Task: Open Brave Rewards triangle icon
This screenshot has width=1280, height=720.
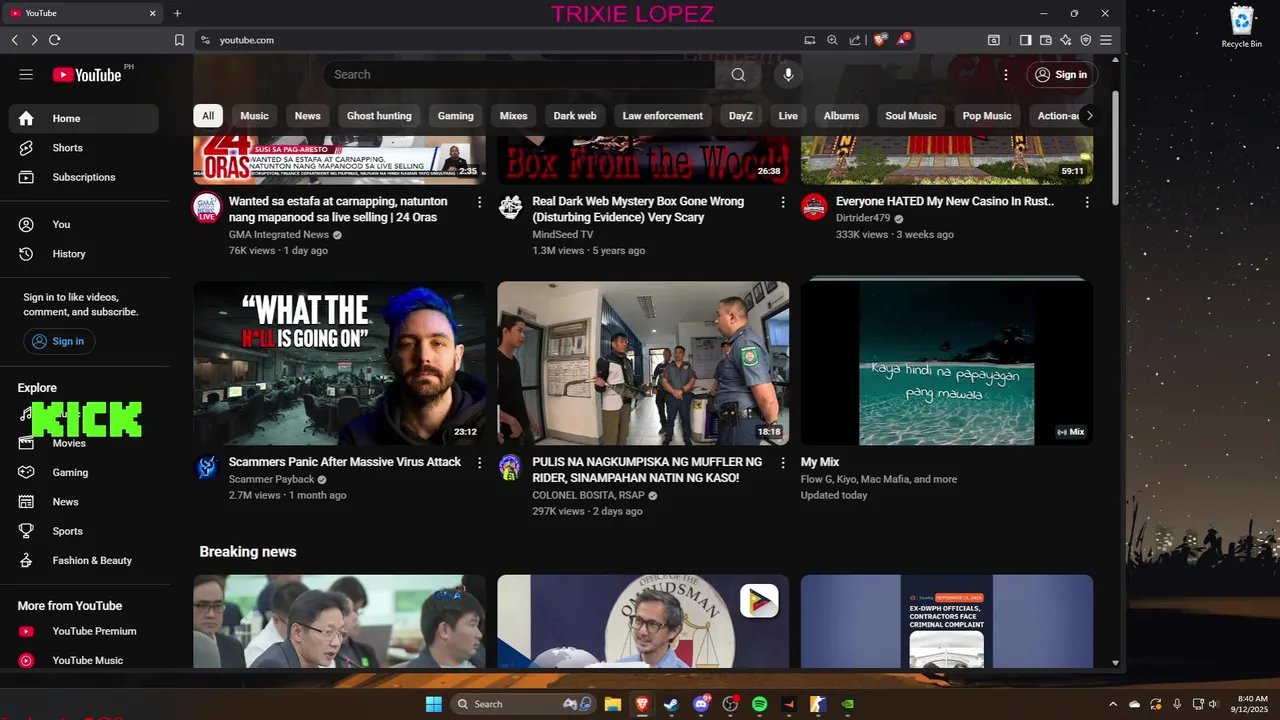Action: pos(903,40)
